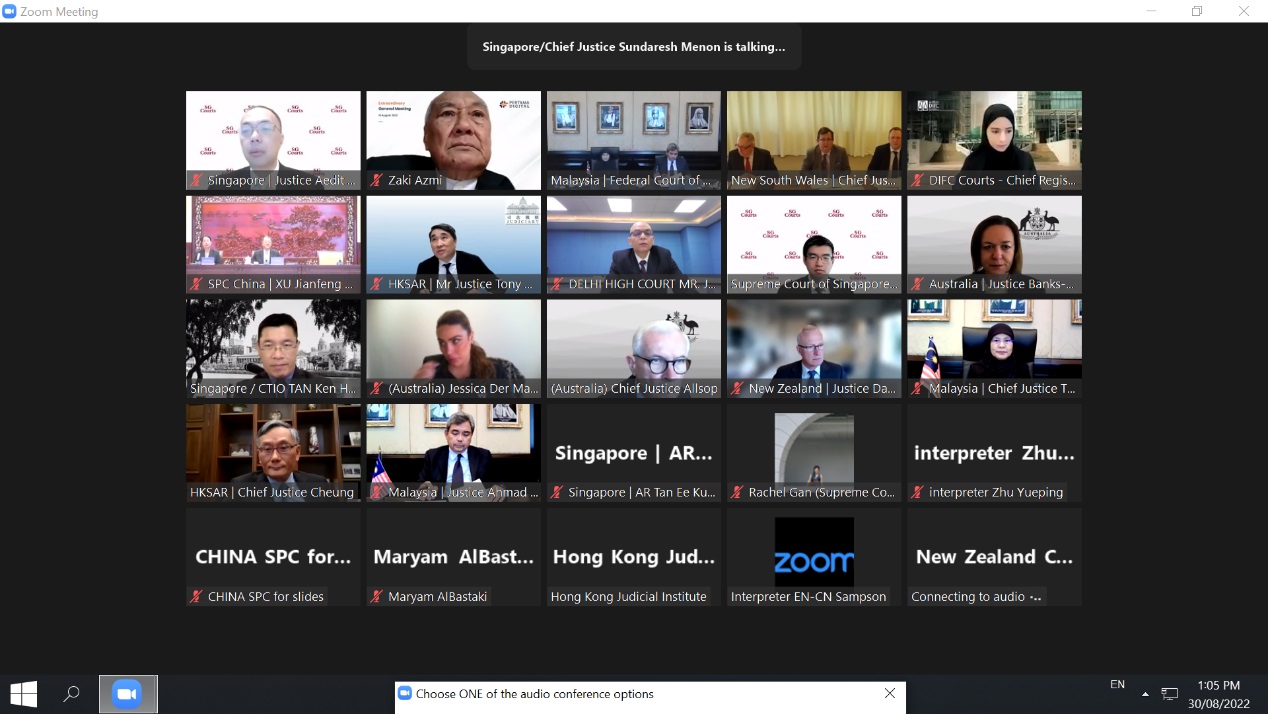Click muted mic icon on Jessica Der Ma tile
This screenshot has height=714, width=1268.
tap(377, 389)
